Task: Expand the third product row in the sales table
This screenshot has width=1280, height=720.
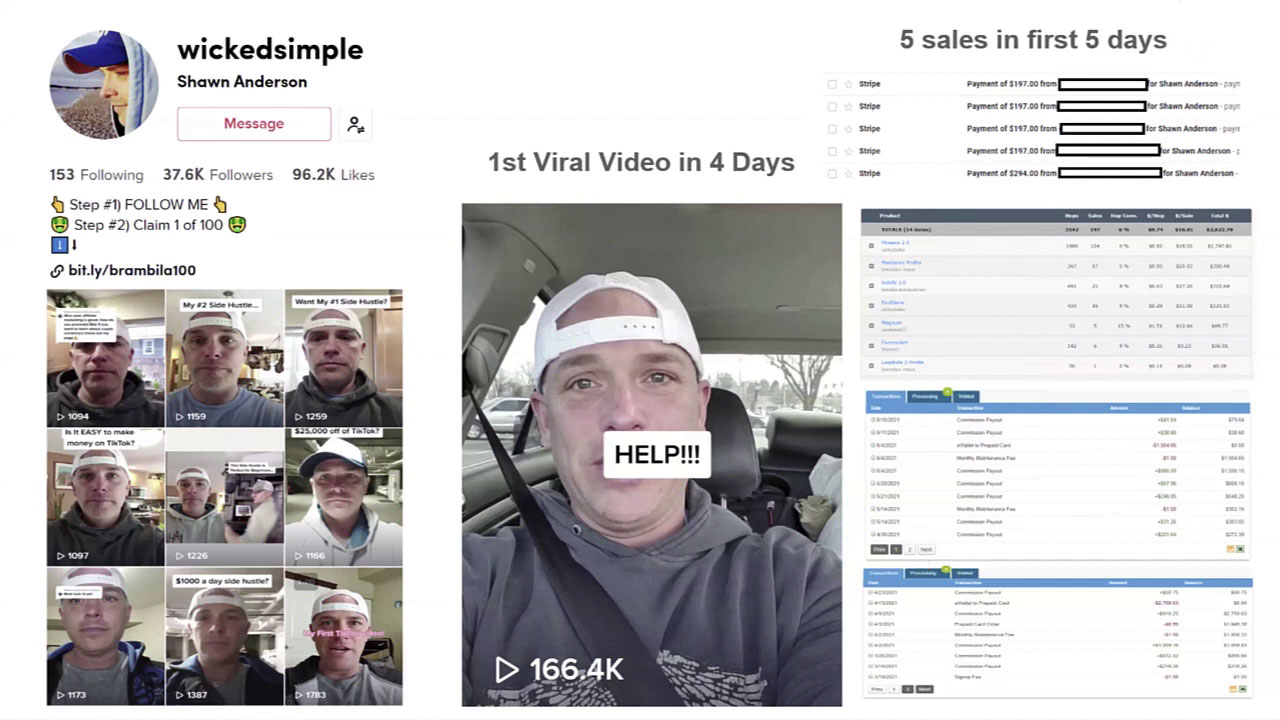Action: (871, 285)
